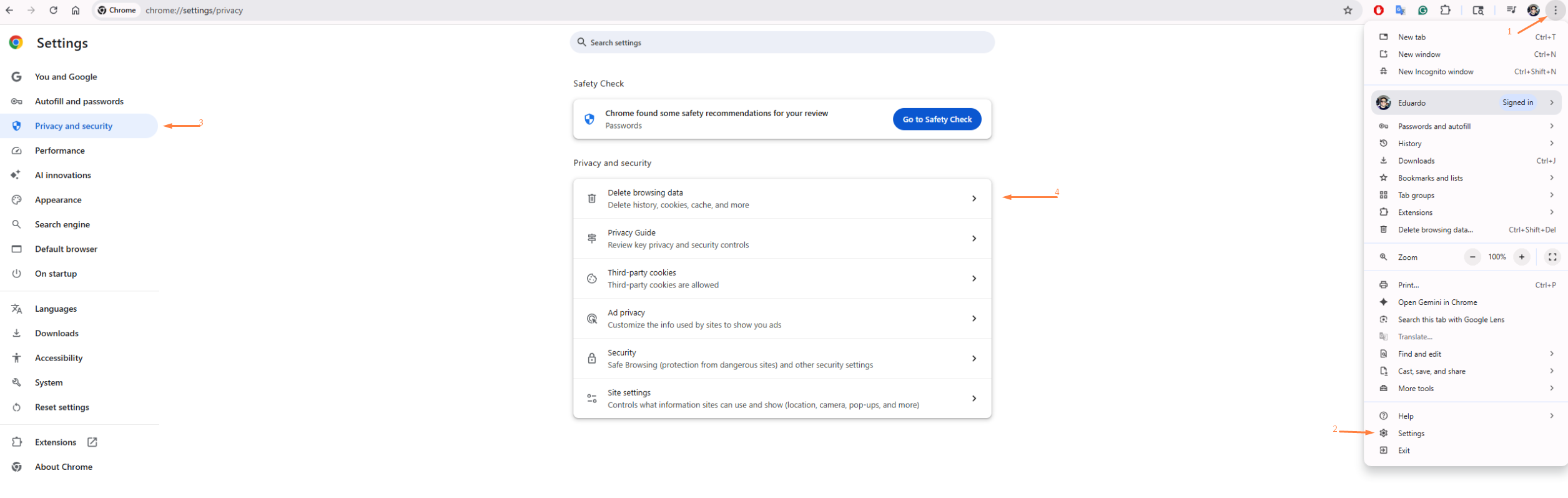Click the home icon in the toolbar
1568x498 pixels.
pyautogui.click(x=76, y=10)
